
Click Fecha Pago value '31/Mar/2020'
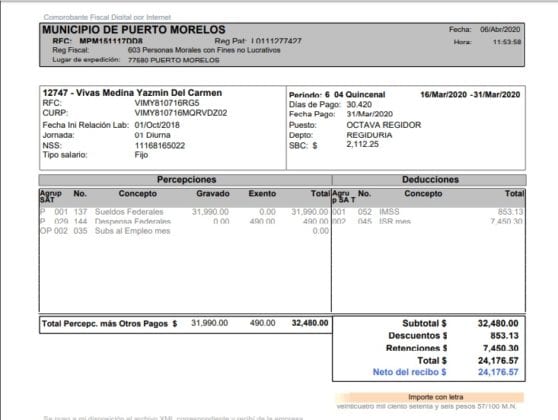(370, 114)
